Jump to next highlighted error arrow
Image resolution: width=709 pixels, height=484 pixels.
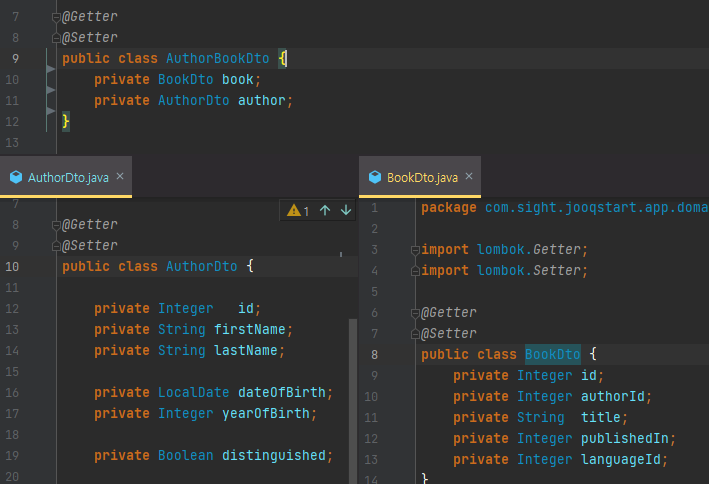pos(346,210)
